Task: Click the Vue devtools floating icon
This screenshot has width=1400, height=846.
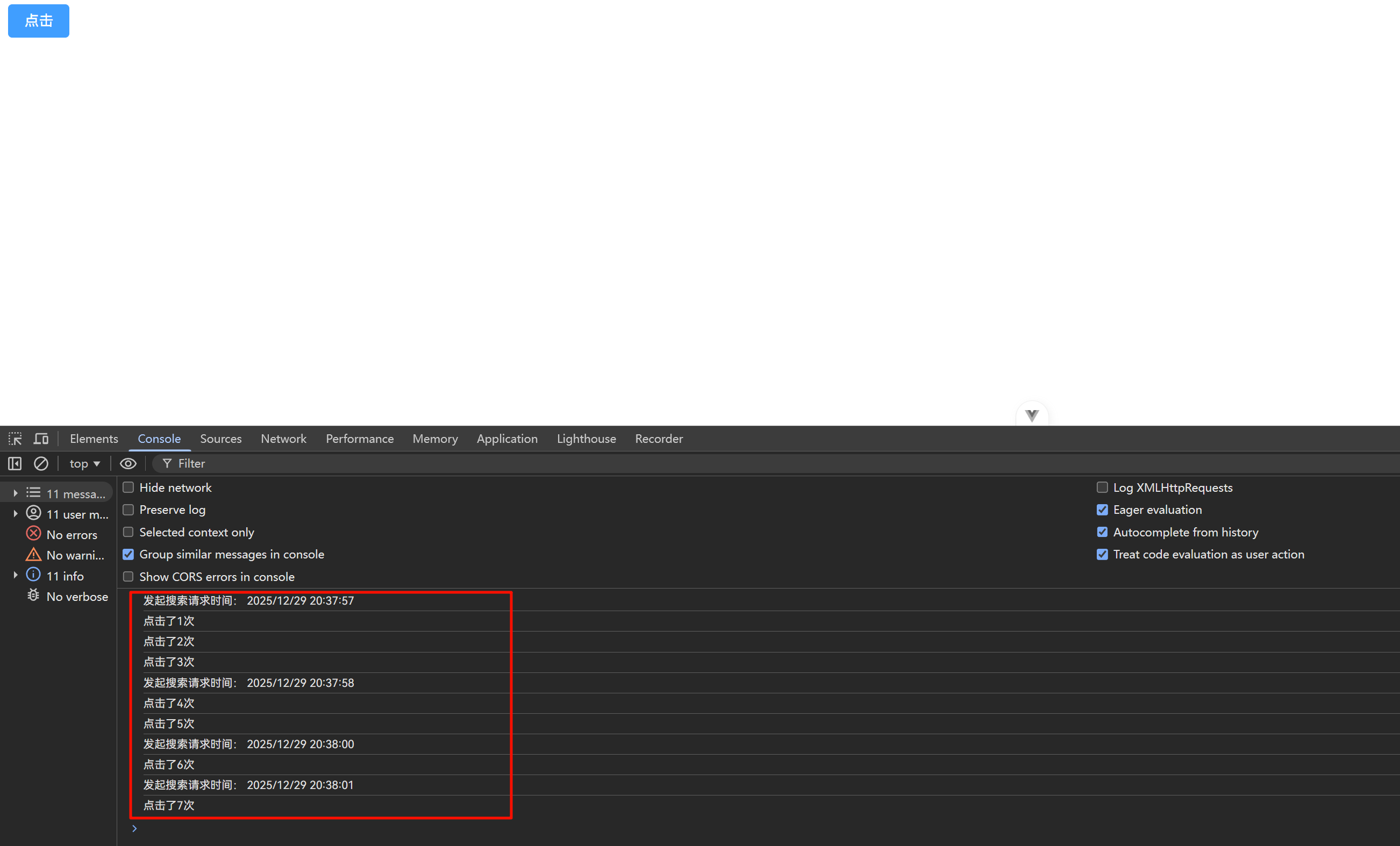Action: 1032,415
